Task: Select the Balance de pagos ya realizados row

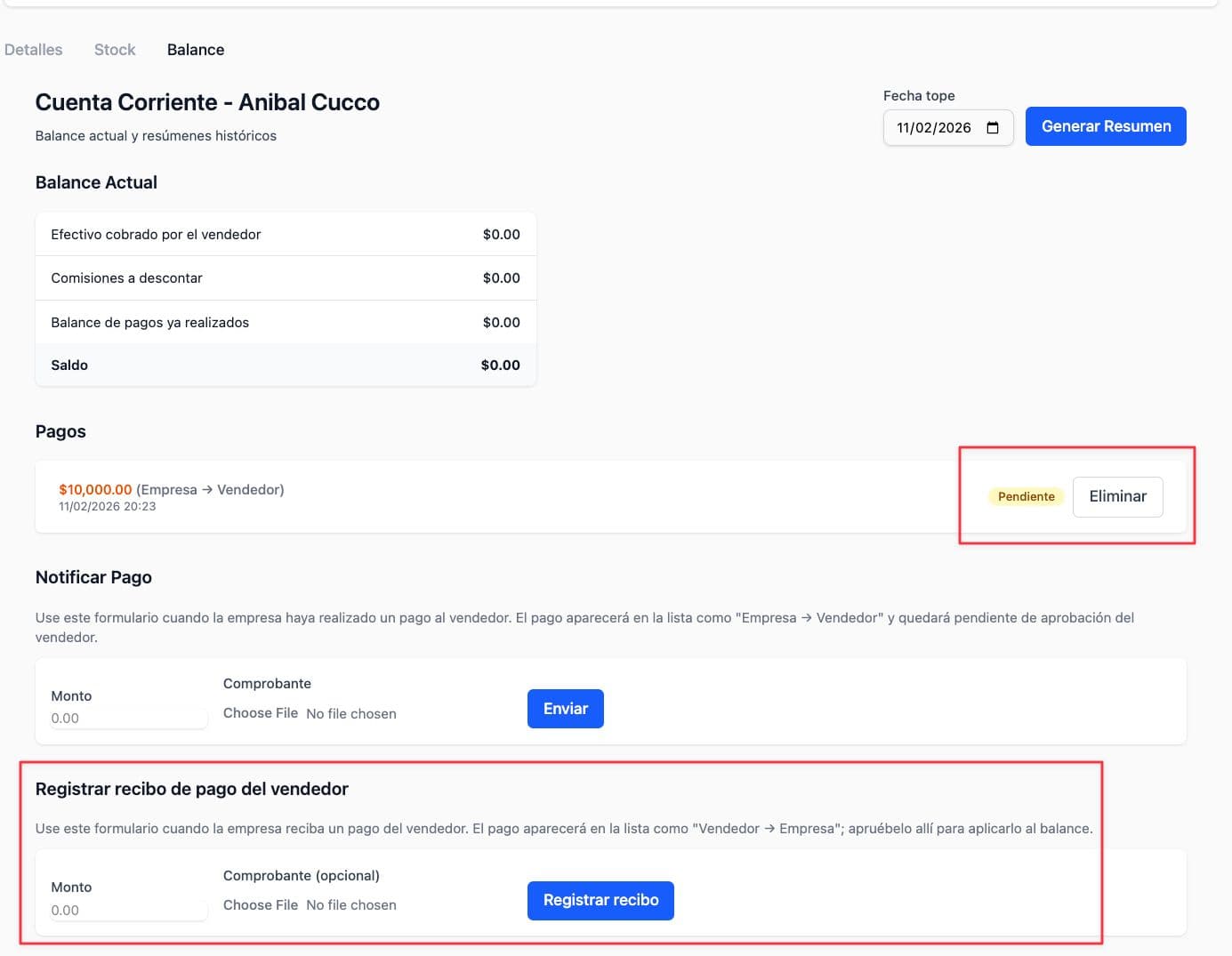Action: 286,322
